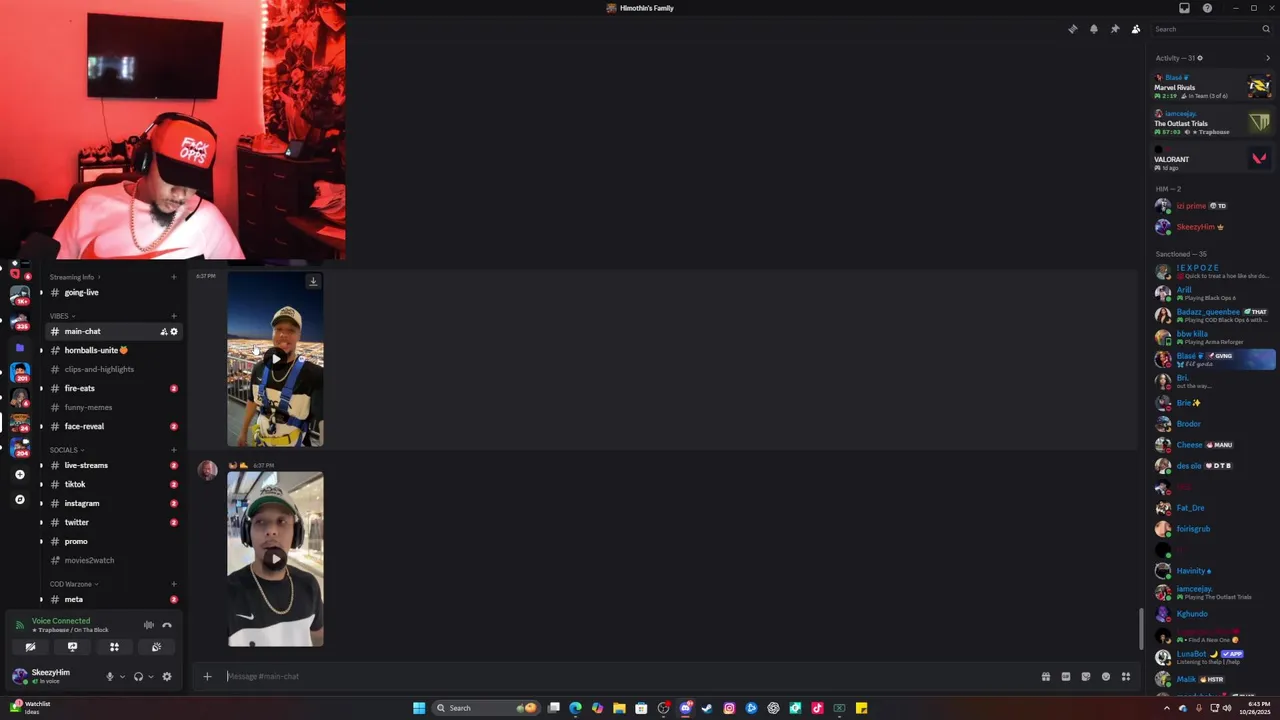Open The Outlast Trials activity card

point(1212,123)
